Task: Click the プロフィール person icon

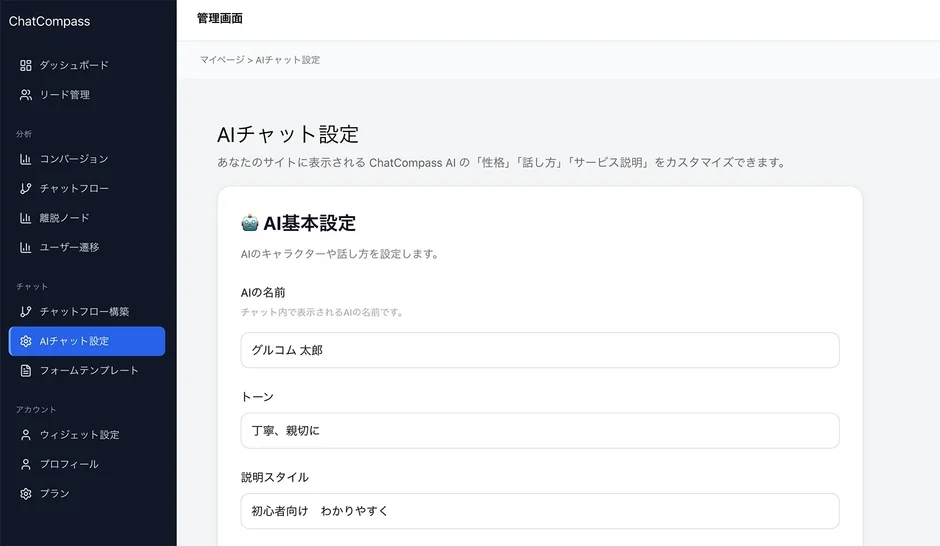Action: click(x=25, y=464)
